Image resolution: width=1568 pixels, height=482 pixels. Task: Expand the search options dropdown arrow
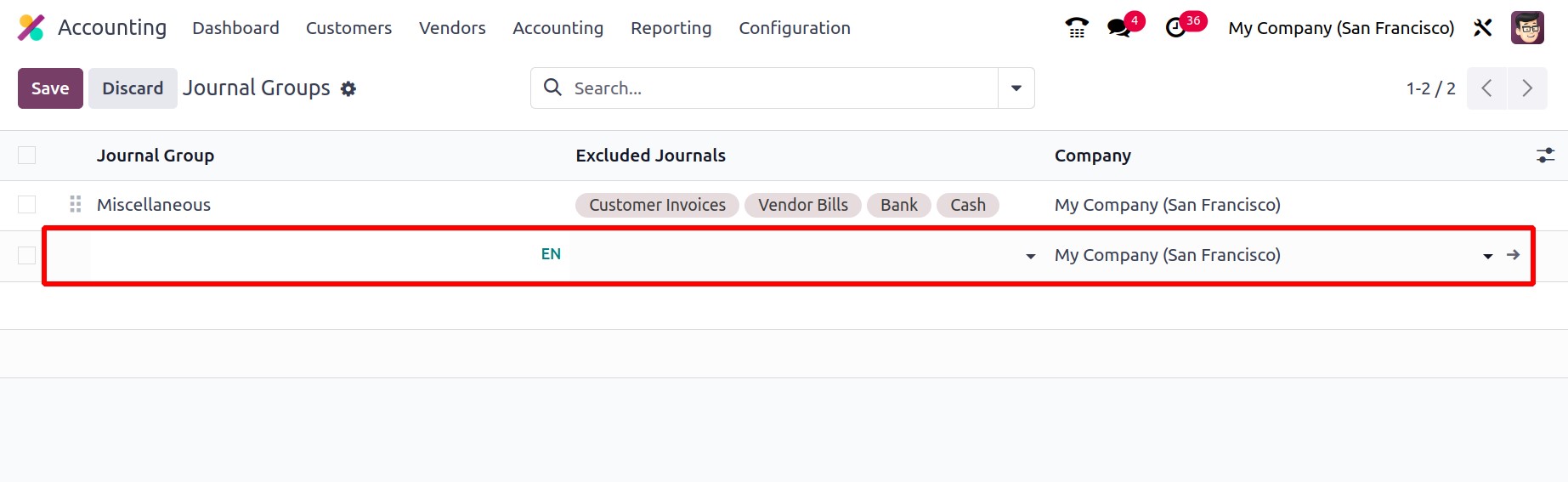point(1016,88)
